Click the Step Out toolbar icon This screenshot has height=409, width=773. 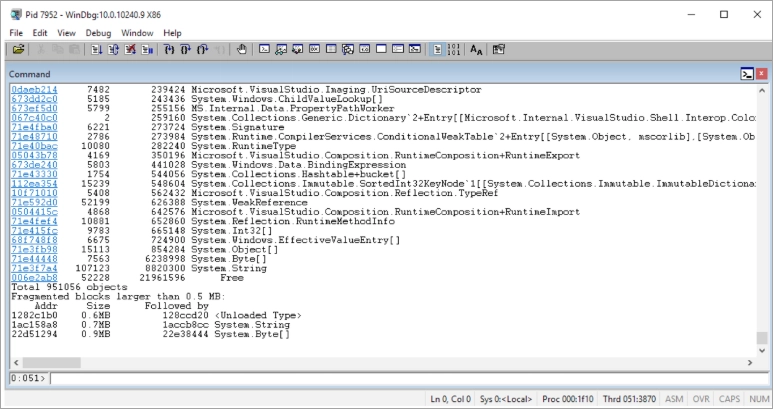203,49
